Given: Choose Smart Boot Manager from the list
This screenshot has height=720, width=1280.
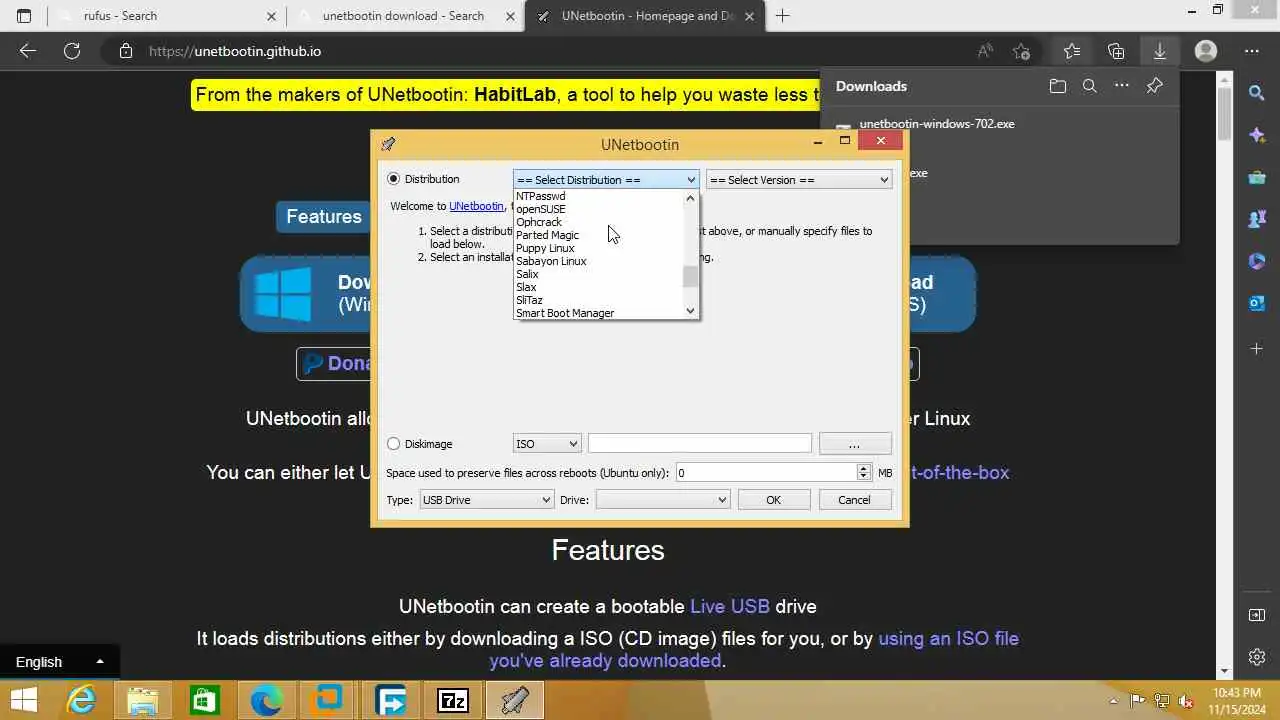Looking at the screenshot, I should (x=565, y=313).
